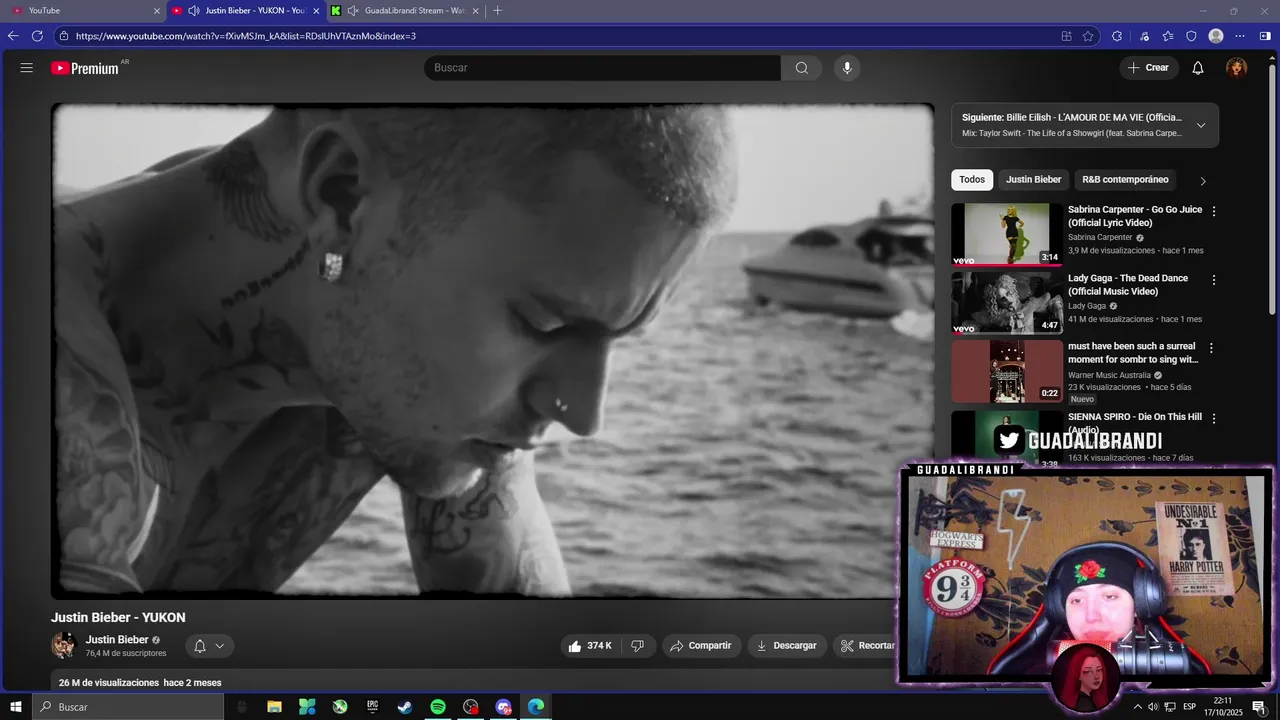Open File Explorer from the taskbar
1280x720 pixels.
pos(274,707)
